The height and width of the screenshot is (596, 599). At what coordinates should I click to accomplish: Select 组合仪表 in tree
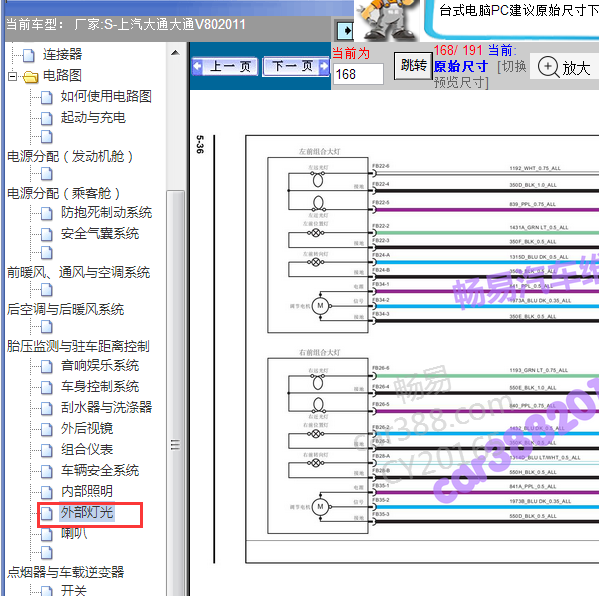pos(87,449)
